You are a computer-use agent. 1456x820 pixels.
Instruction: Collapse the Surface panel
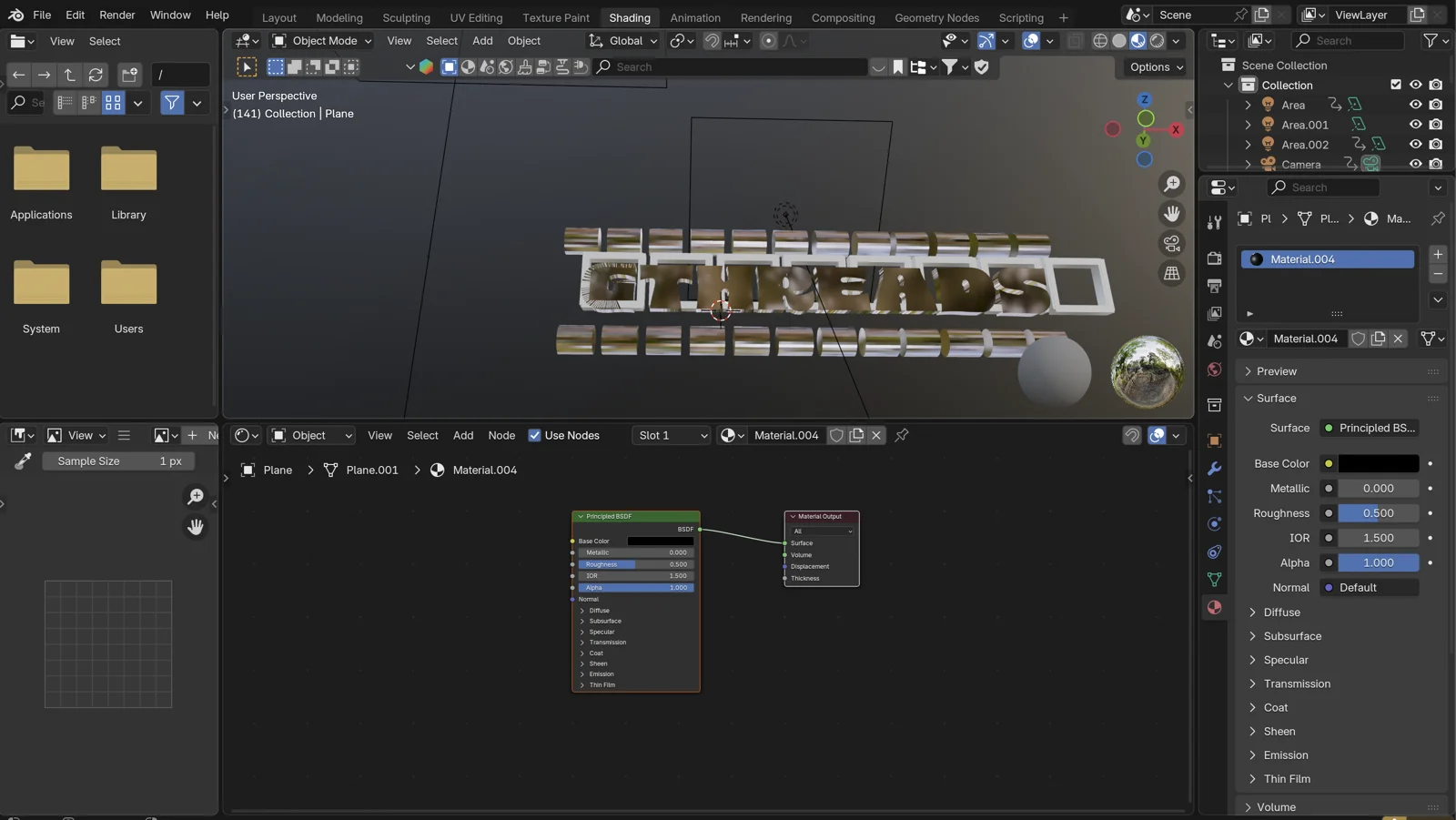(1249, 399)
